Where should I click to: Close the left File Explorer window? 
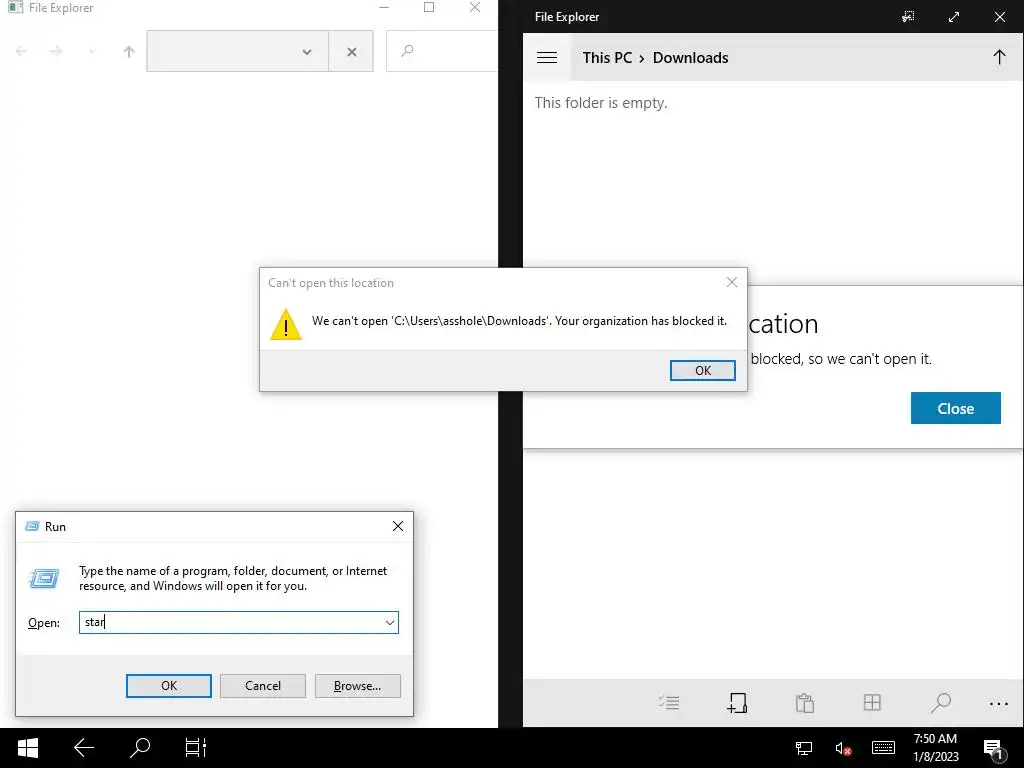point(475,7)
